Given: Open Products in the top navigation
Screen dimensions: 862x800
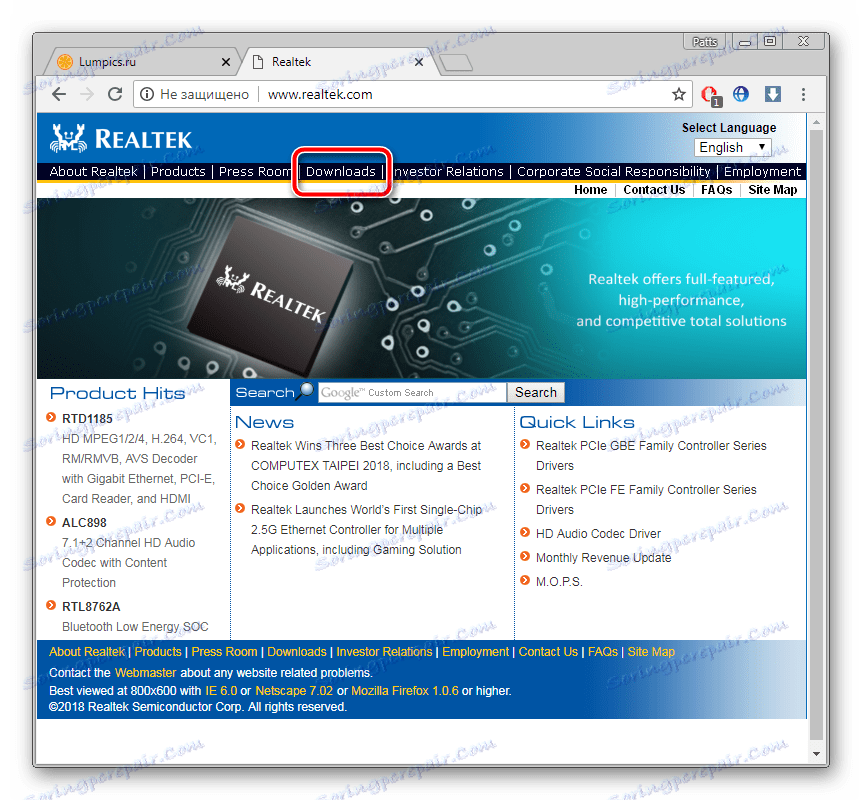Looking at the screenshot, I should [x=178, y=172].
